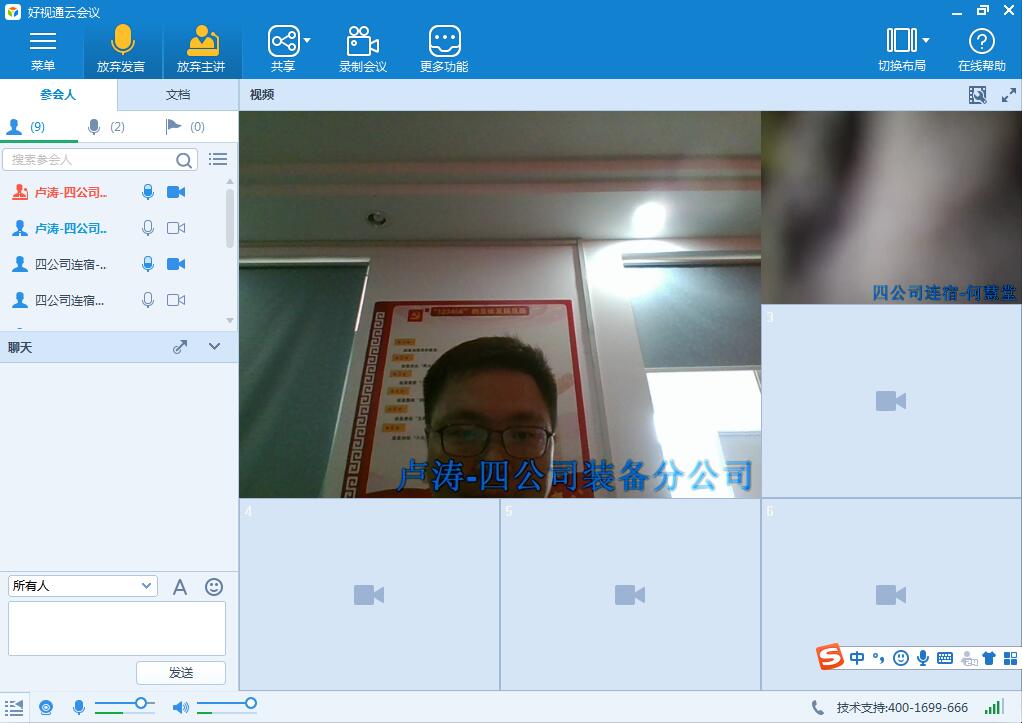Click the chat font formatting A icon

[x=180, y=587]
